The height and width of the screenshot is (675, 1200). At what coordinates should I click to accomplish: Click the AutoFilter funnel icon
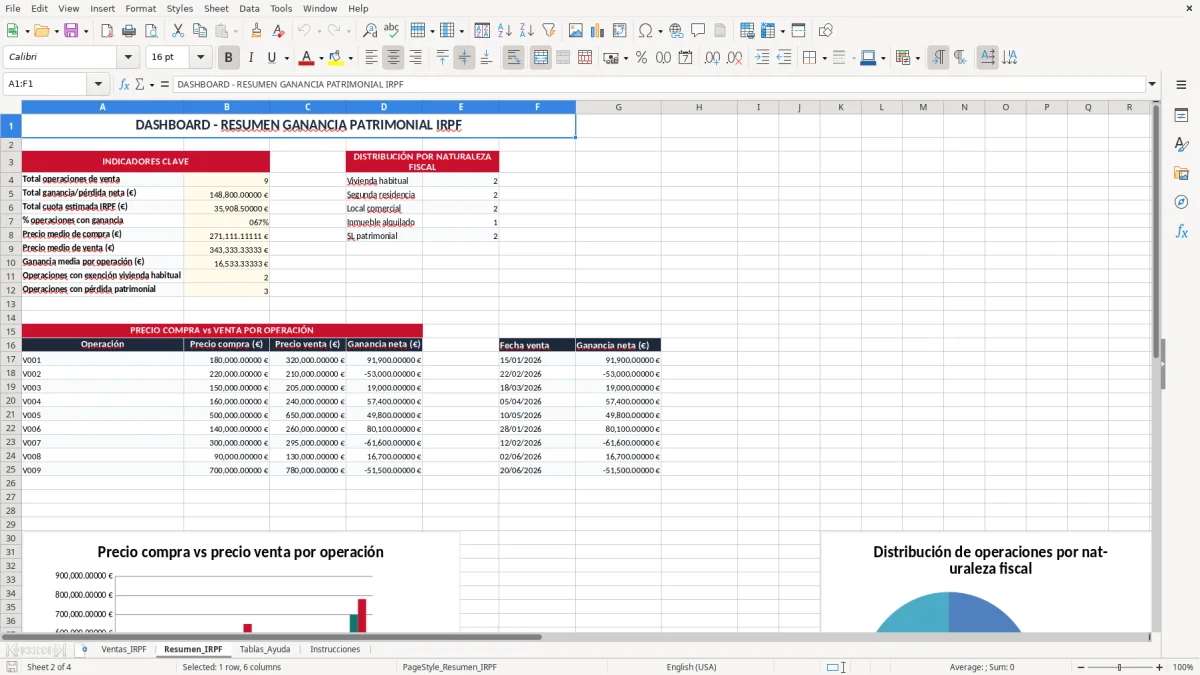point(548,31)
